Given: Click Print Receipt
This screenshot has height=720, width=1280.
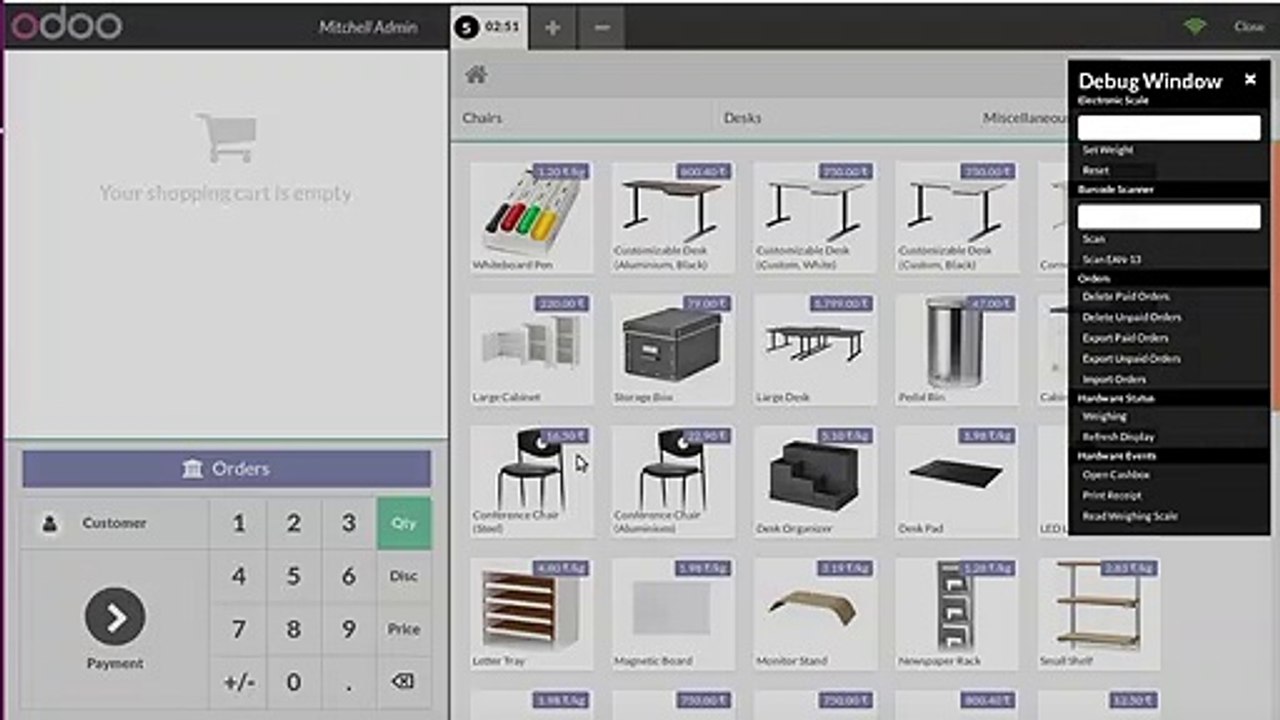Looking at the screenshot, I should click(1112, 495).
